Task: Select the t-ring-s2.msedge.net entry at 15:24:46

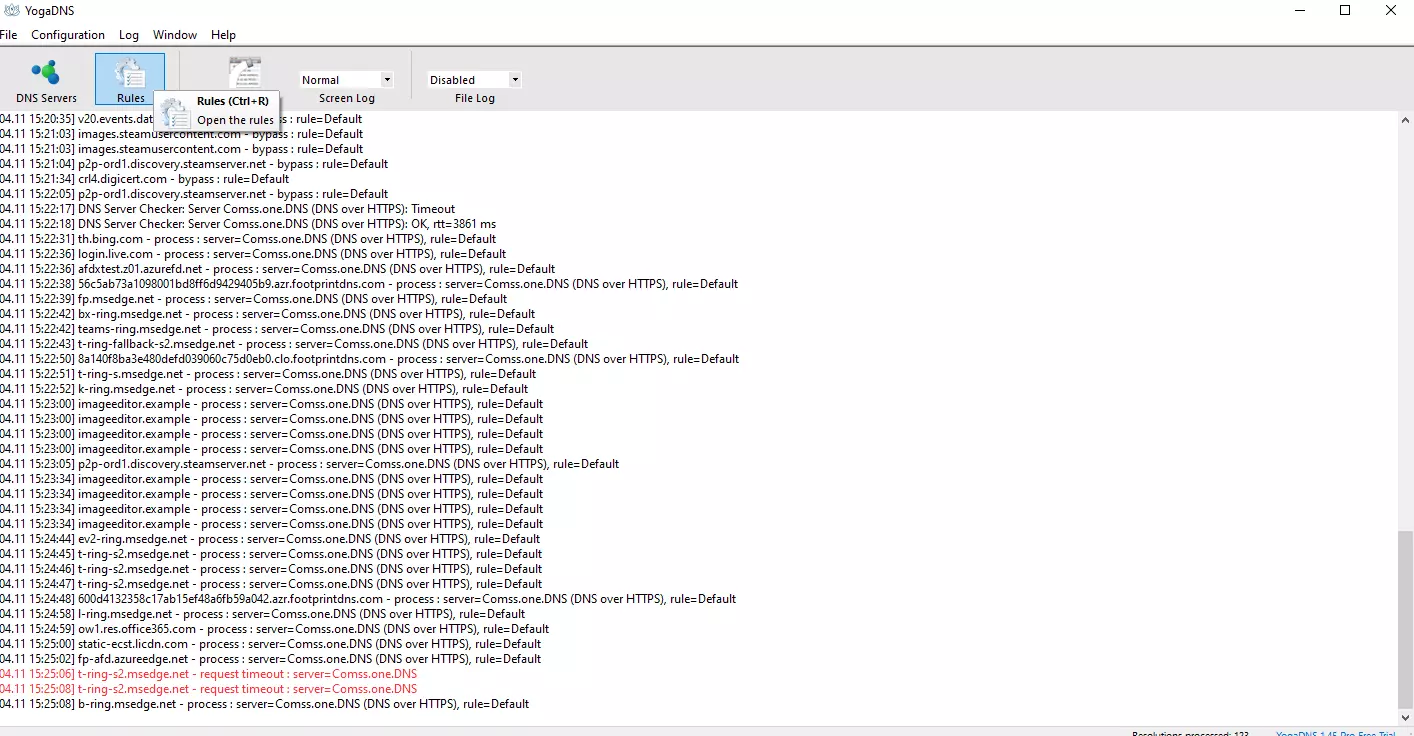Action: (271, 569)
